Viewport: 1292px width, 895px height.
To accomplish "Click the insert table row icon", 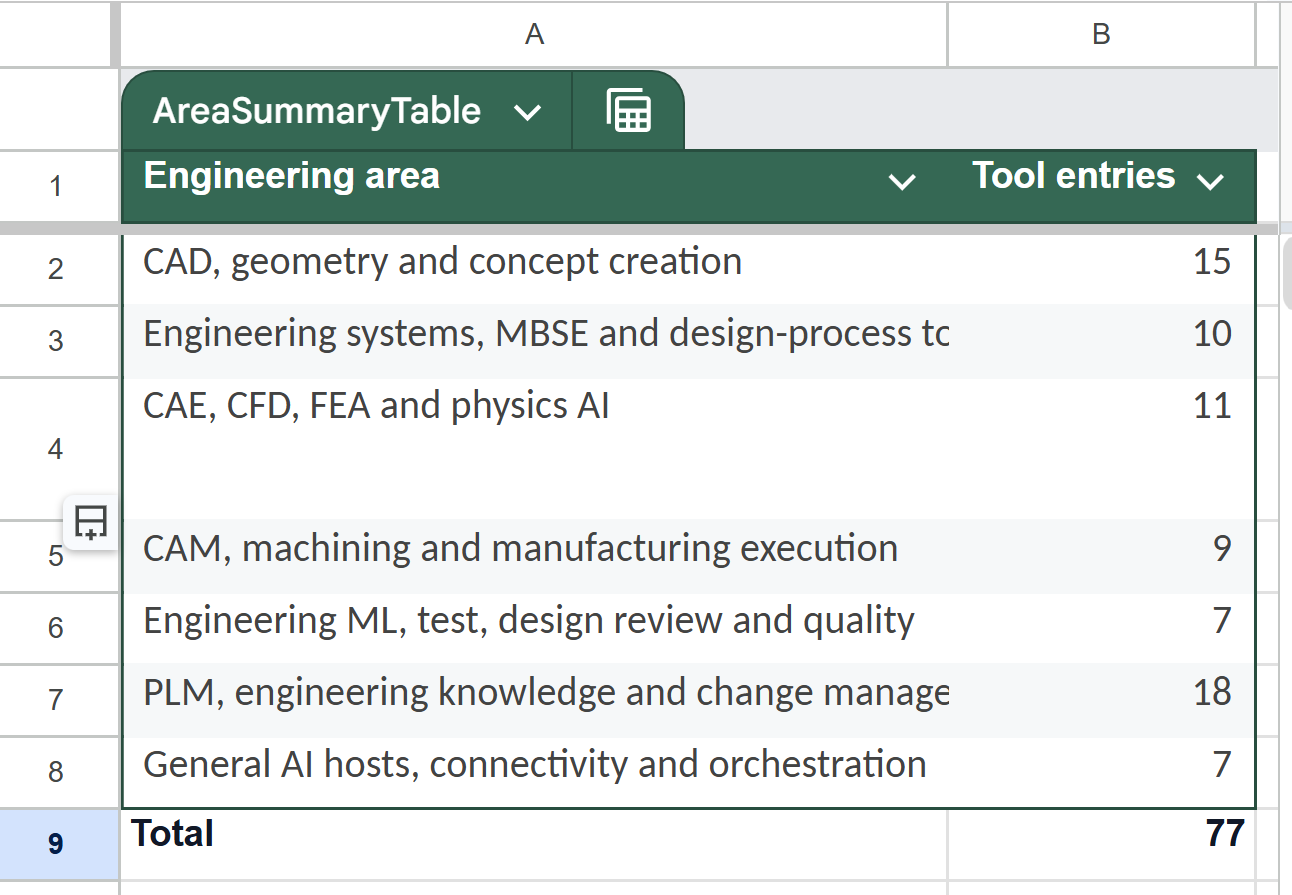I will pos(91,522).
